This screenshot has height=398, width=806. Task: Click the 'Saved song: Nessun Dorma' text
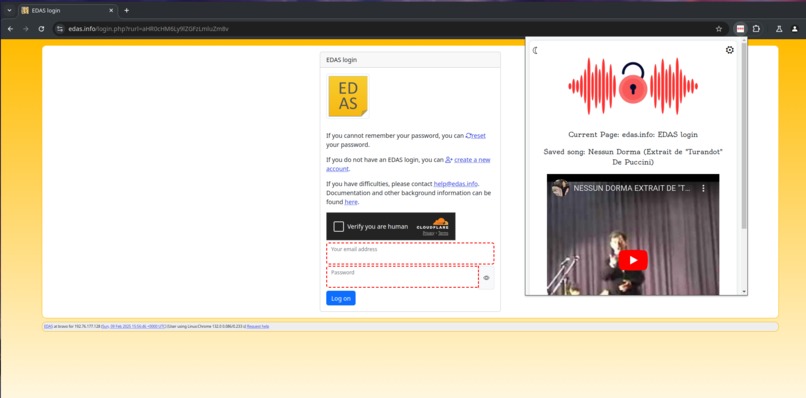[633, 157]
